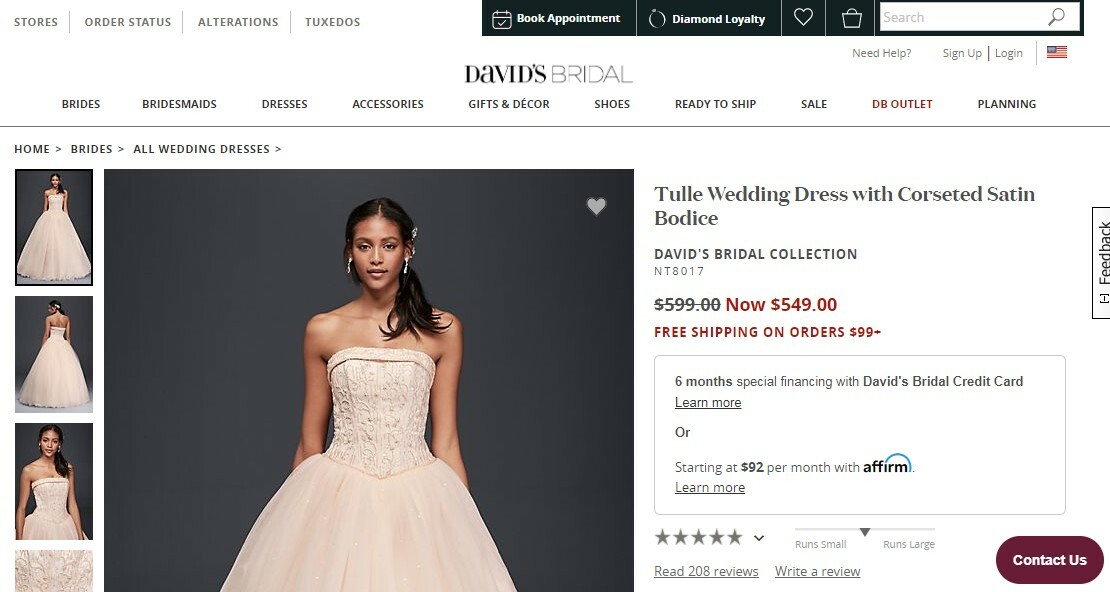Open the Bridesmaids menu

pos(179,104)
